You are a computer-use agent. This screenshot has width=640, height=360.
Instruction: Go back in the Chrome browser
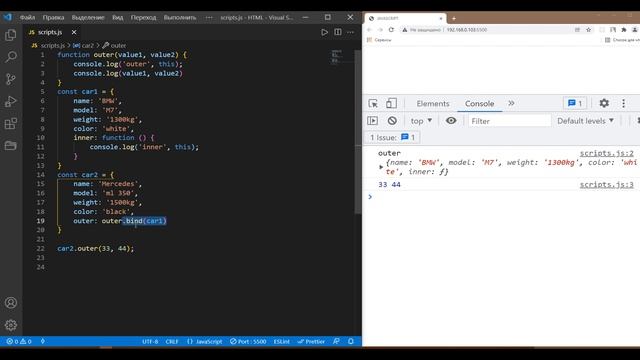[x=369, y=30]
